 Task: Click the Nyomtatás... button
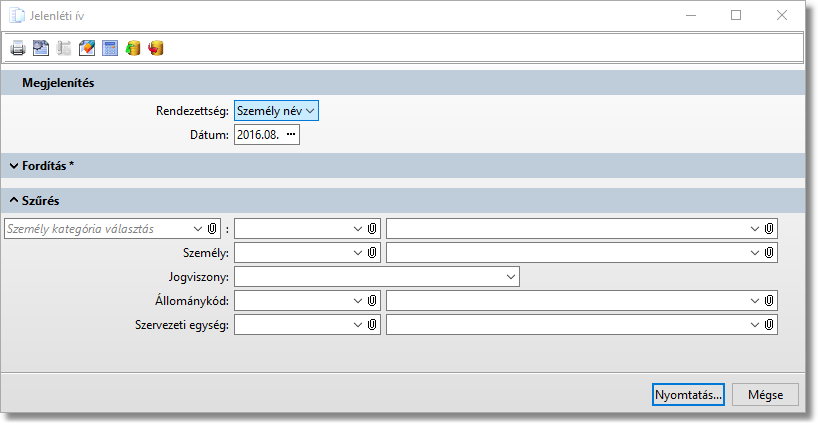pyautogui.click(x=688, y=395)
